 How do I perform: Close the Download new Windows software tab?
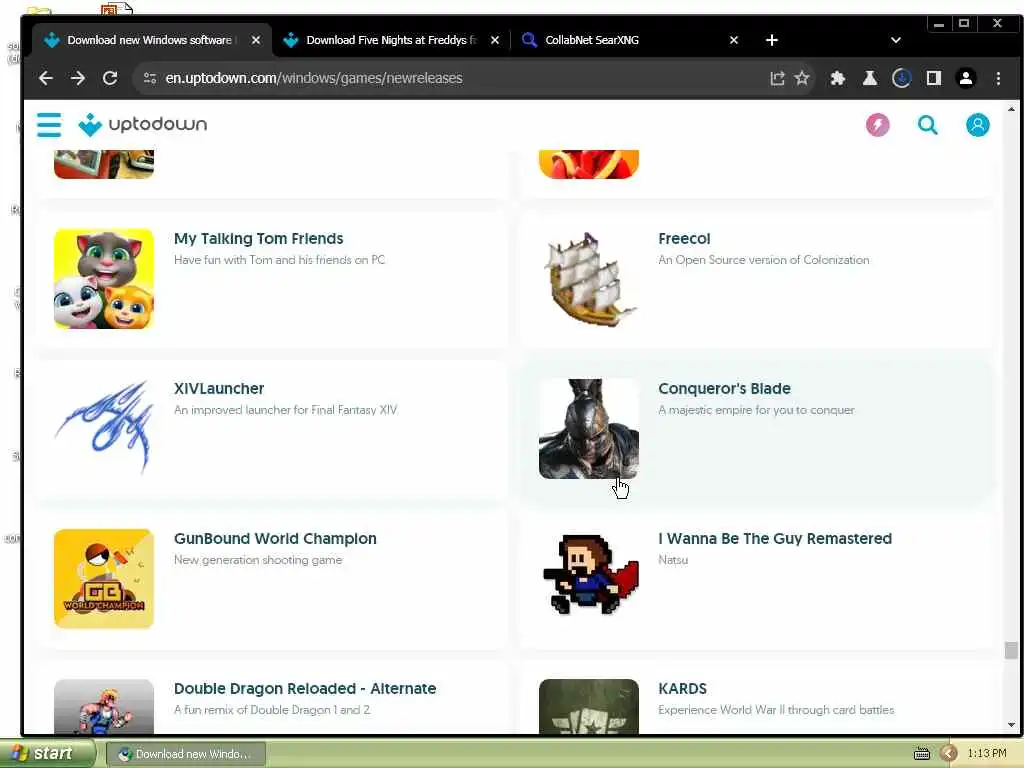click(x=256, y=40)
